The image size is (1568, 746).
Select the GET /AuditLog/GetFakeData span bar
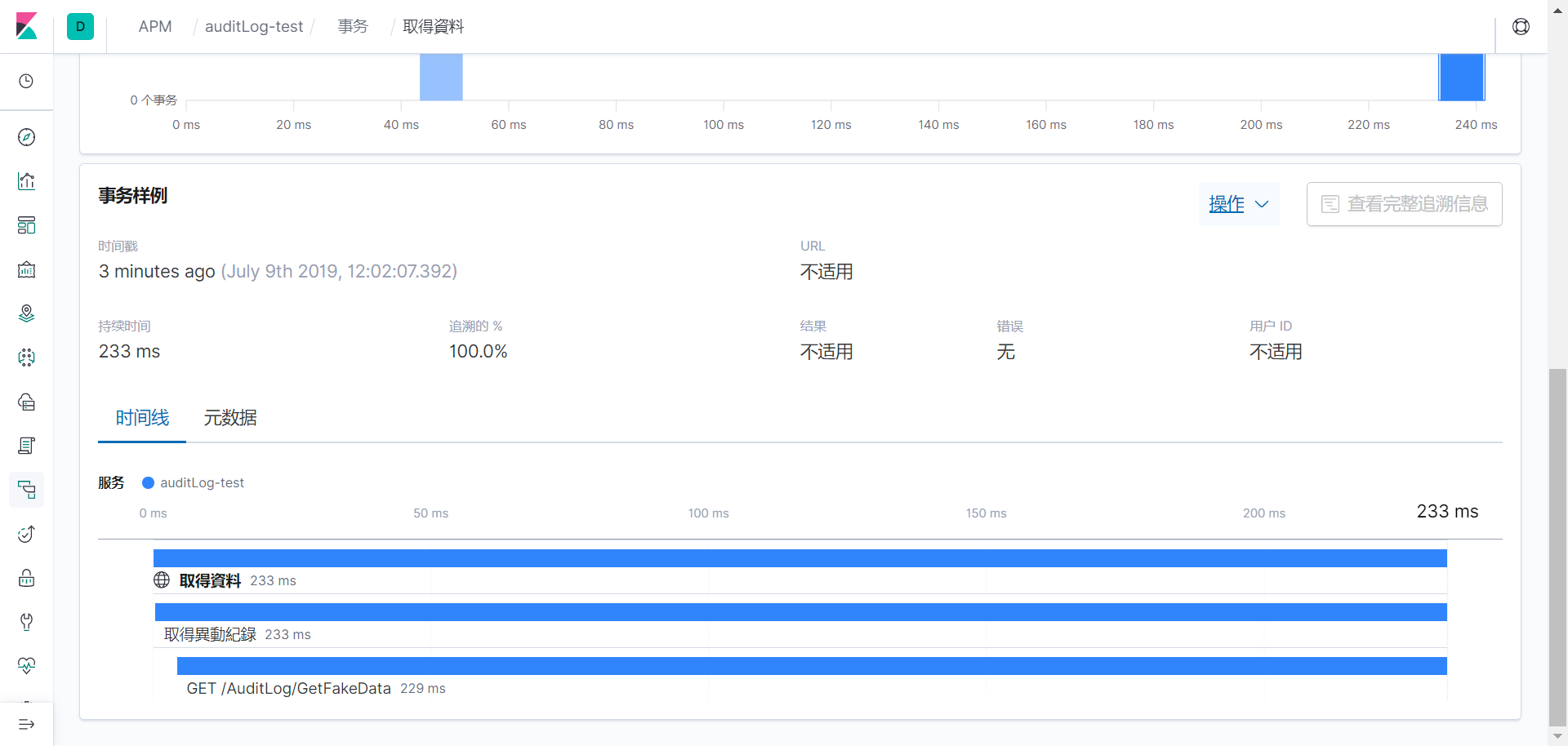coord(812,666)
